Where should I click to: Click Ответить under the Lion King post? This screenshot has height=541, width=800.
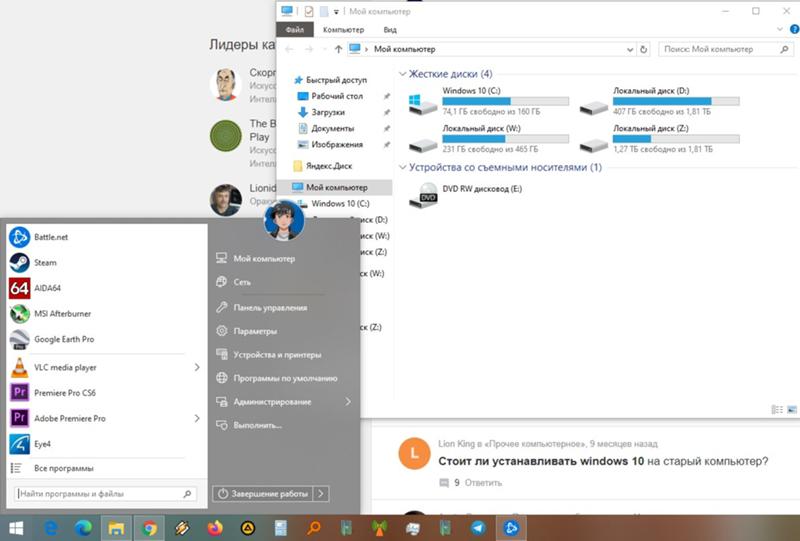click(483, 483)
